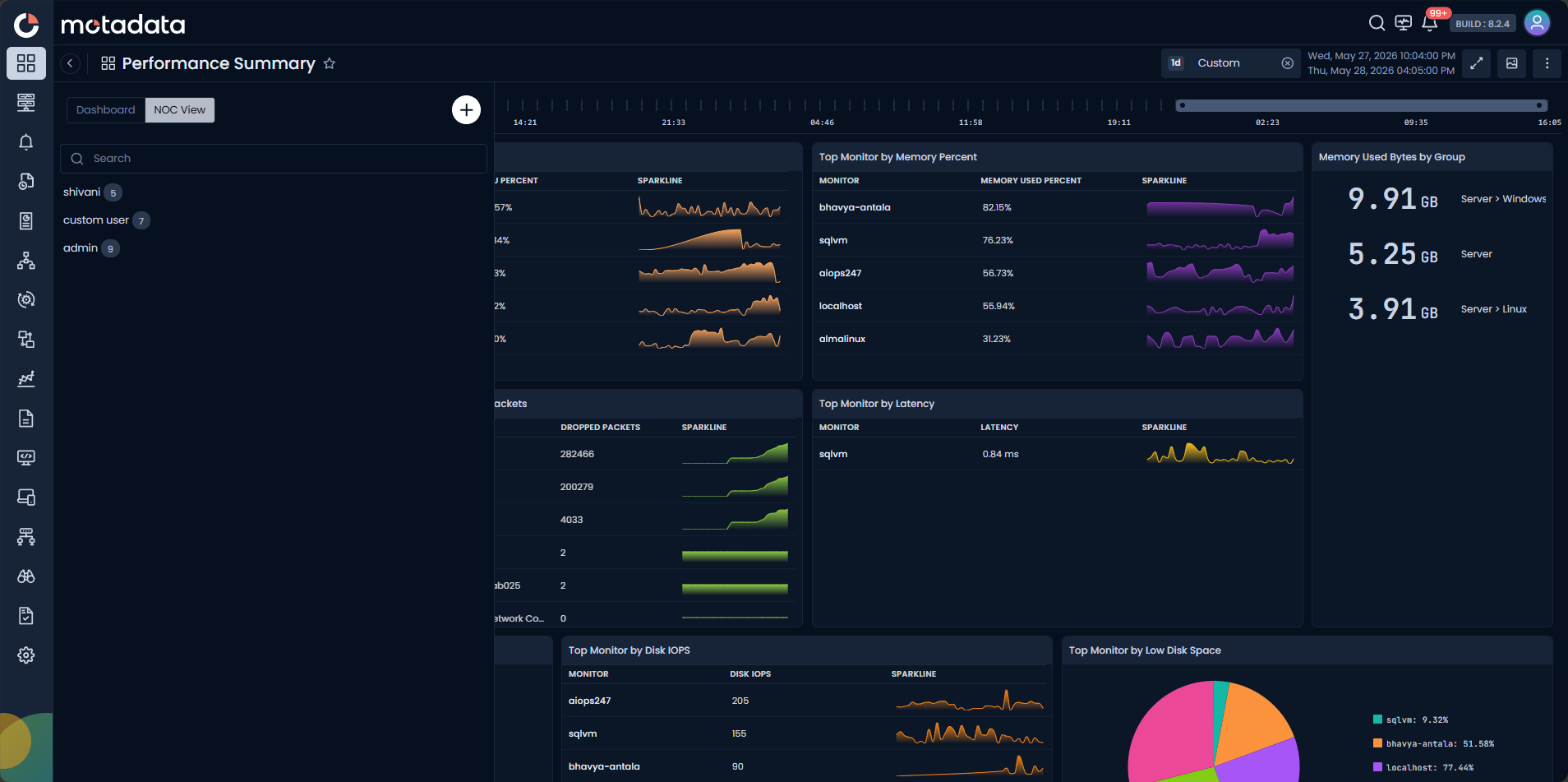Open the Monitor icon below dashboards in the sidebar
The height and width of the screenshot is (782, 1568).
click(x=26, y=103)
